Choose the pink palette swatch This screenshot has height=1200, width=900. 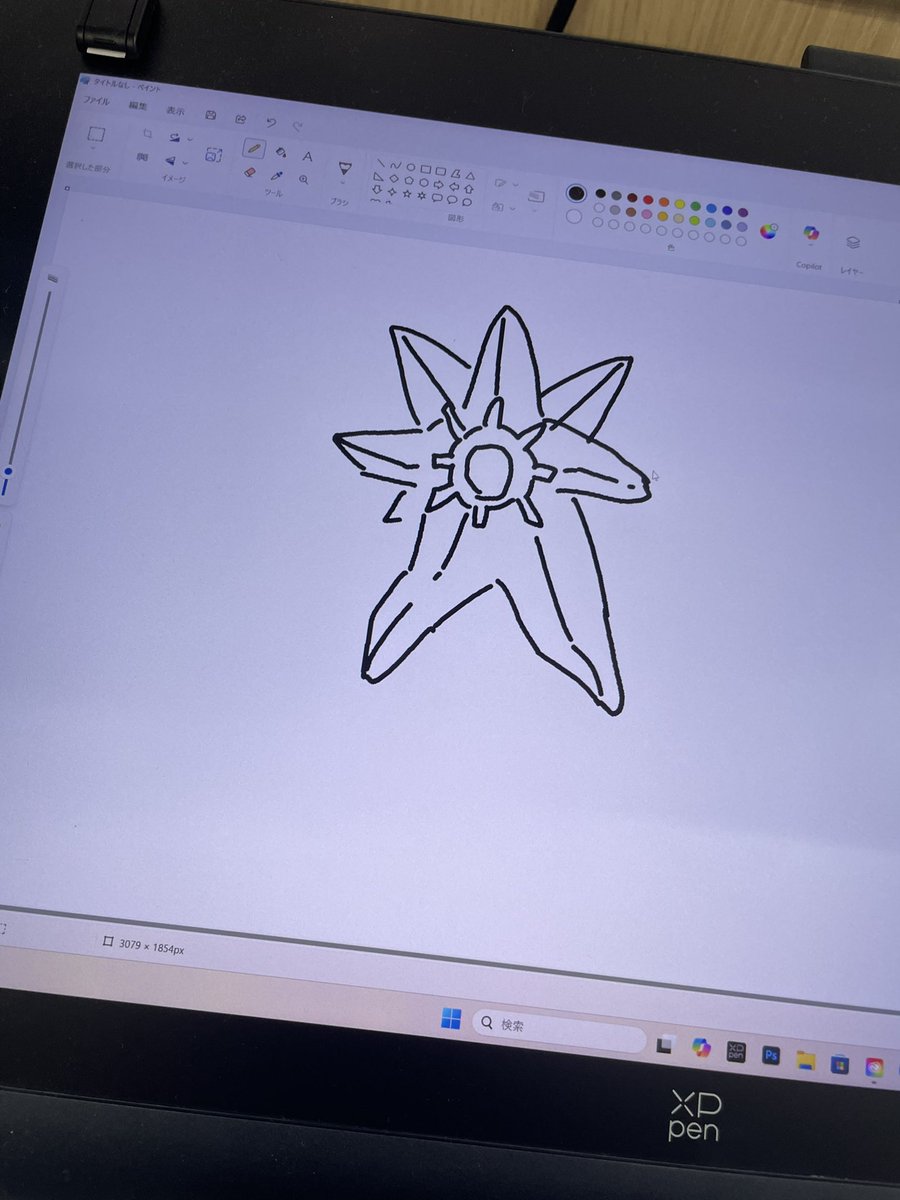tap(647, 214)
